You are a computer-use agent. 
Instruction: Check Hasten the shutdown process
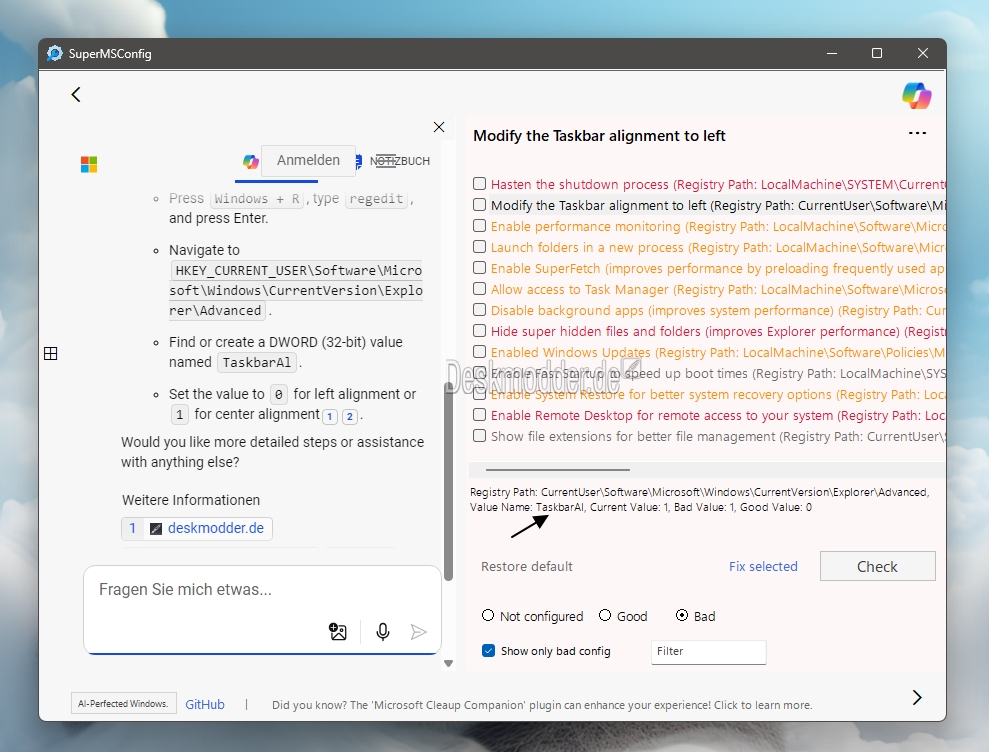click(479, 184)
